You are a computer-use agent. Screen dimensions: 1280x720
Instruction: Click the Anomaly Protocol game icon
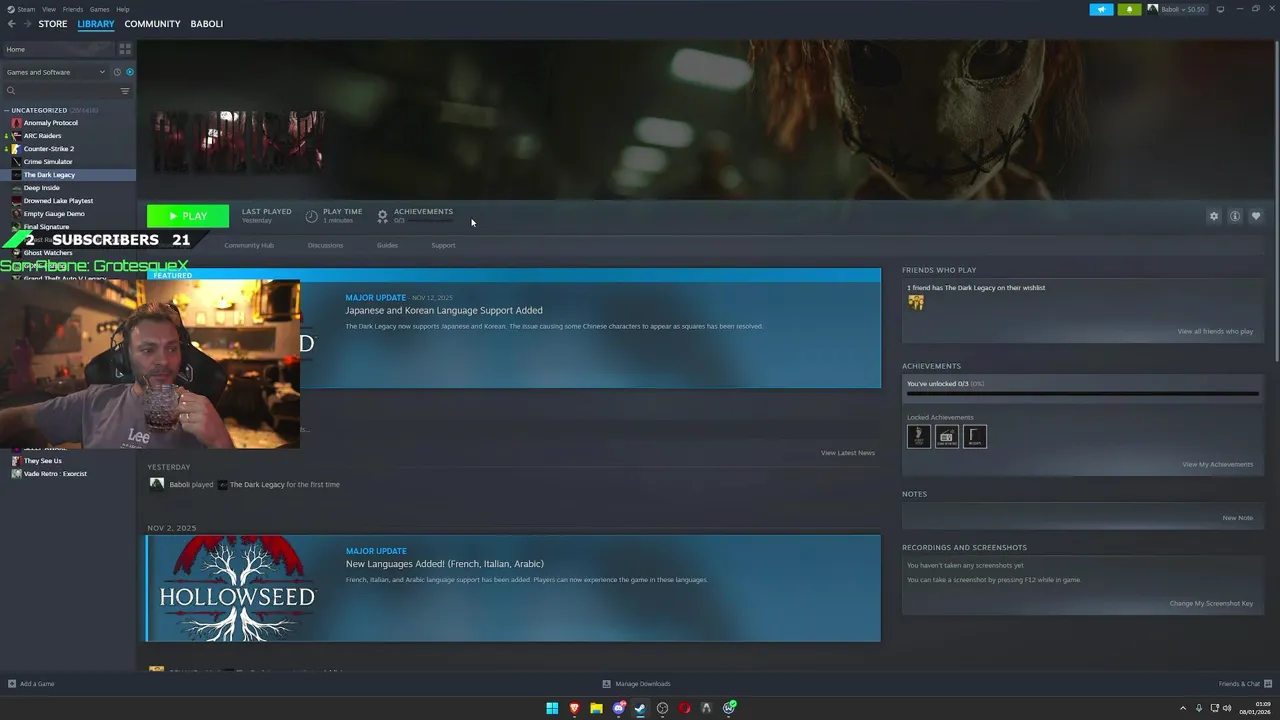click(16, 123)
